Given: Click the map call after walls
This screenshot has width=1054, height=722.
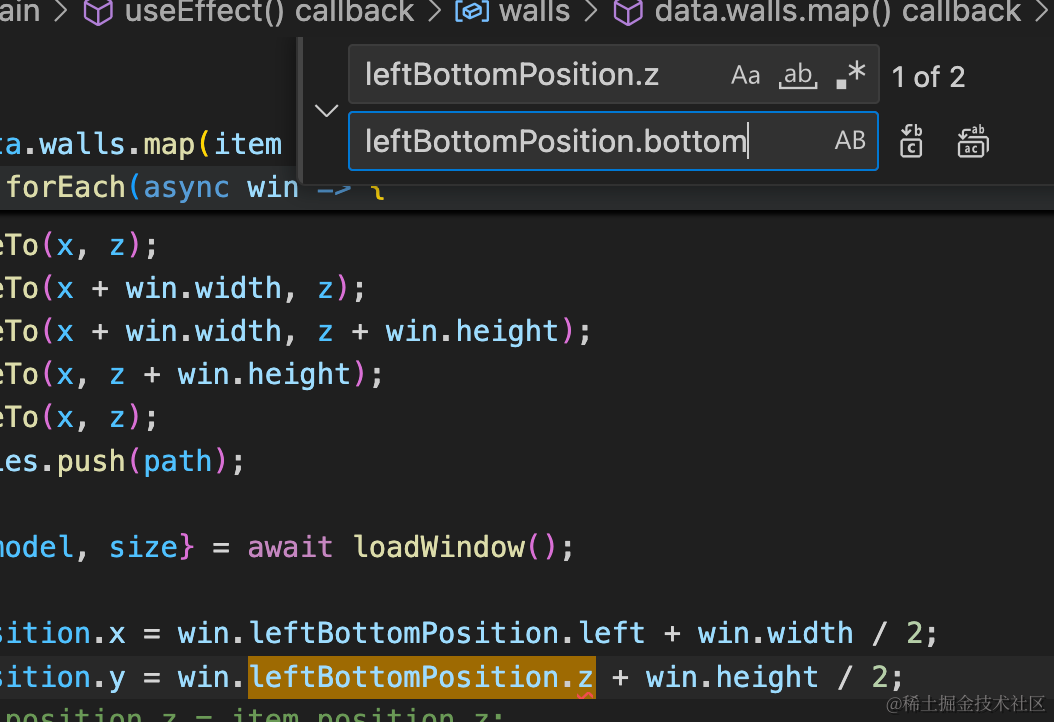Looking at the screenshot, I should tap(169, 145).
